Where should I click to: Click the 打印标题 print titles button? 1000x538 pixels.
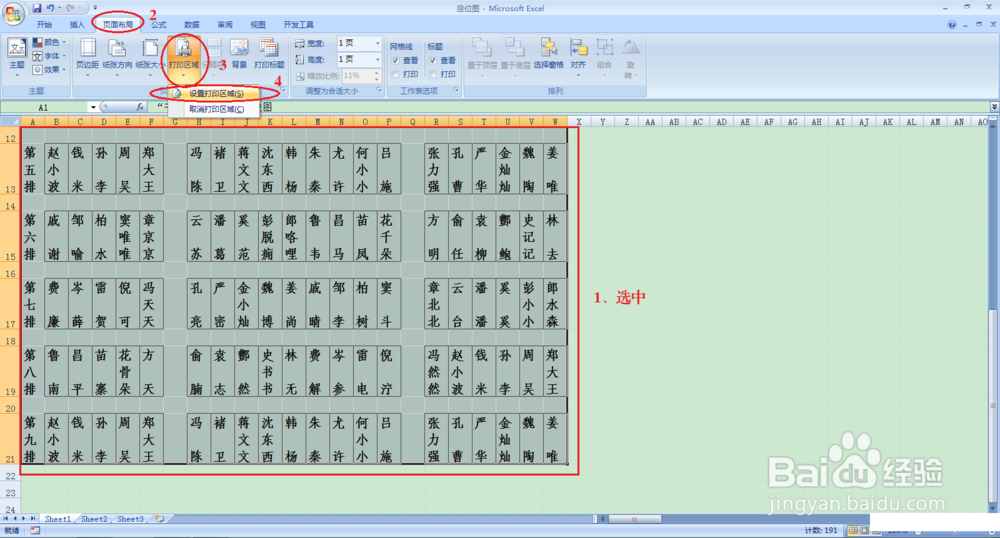pos(269,56)
